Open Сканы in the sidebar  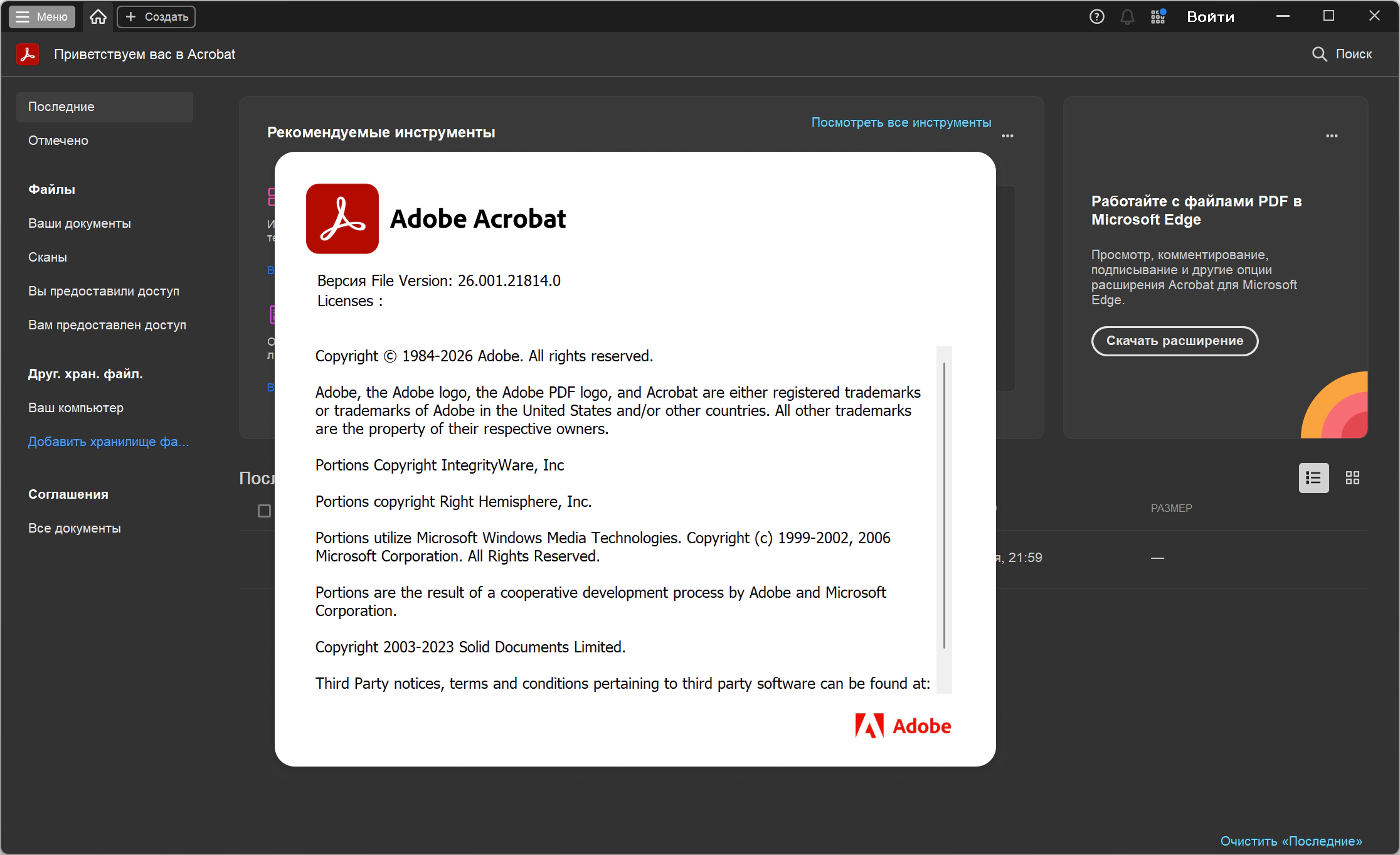coord(48,257)
